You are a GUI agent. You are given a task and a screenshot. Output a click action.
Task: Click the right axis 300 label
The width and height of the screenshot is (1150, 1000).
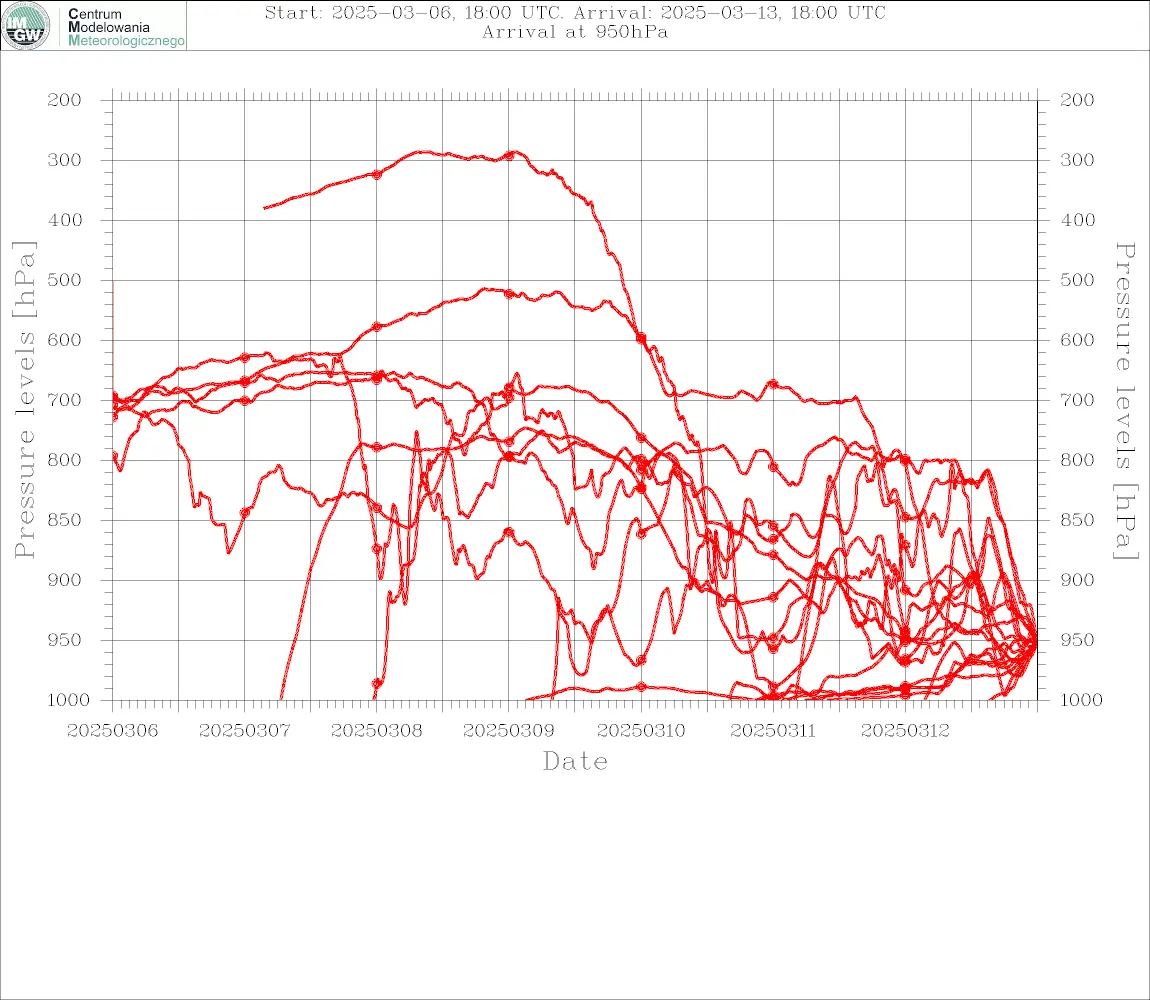tap(1077, 160)
